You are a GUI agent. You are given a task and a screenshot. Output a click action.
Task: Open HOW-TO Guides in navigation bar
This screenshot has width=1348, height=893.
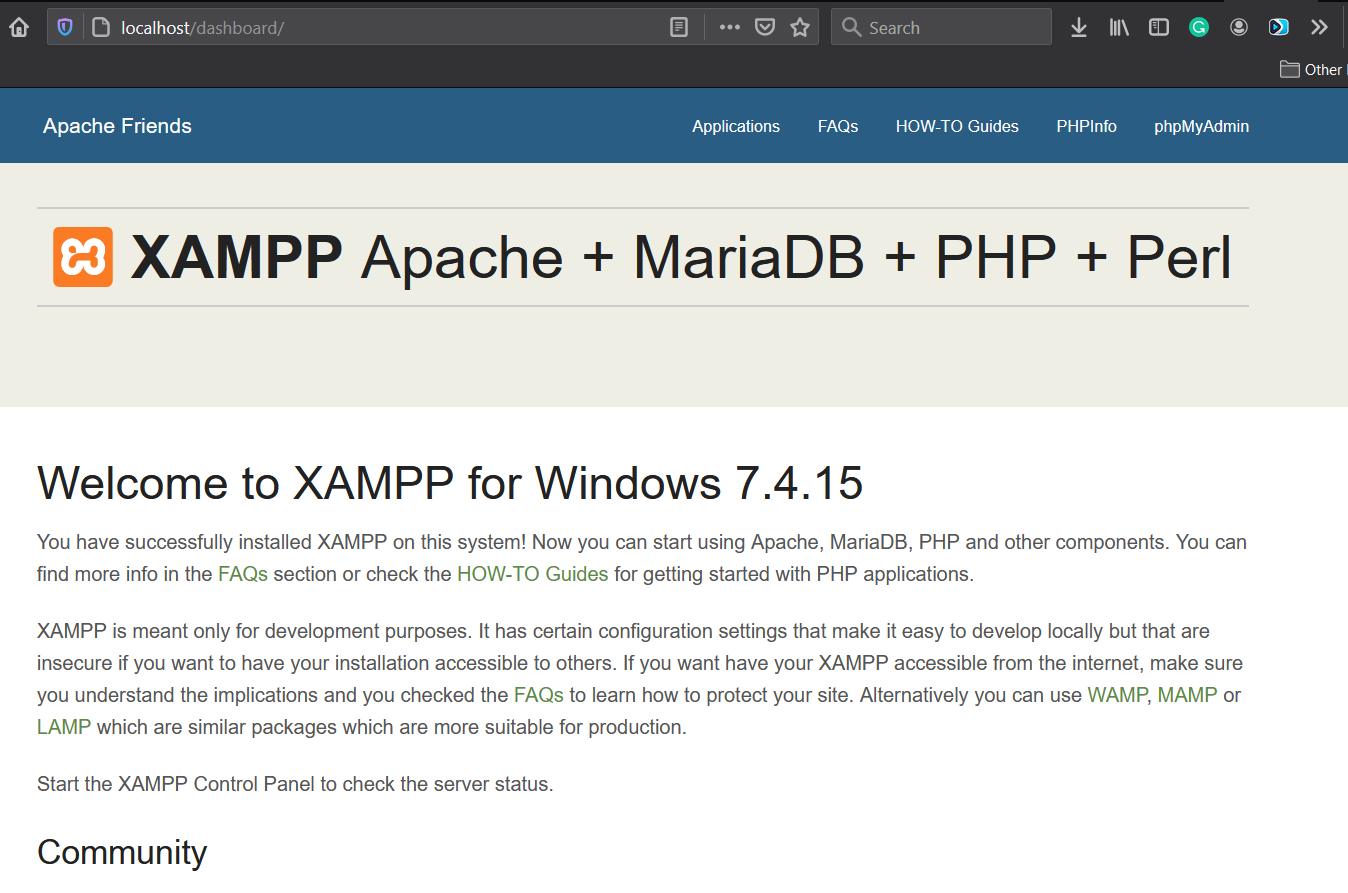coord(957,127)
